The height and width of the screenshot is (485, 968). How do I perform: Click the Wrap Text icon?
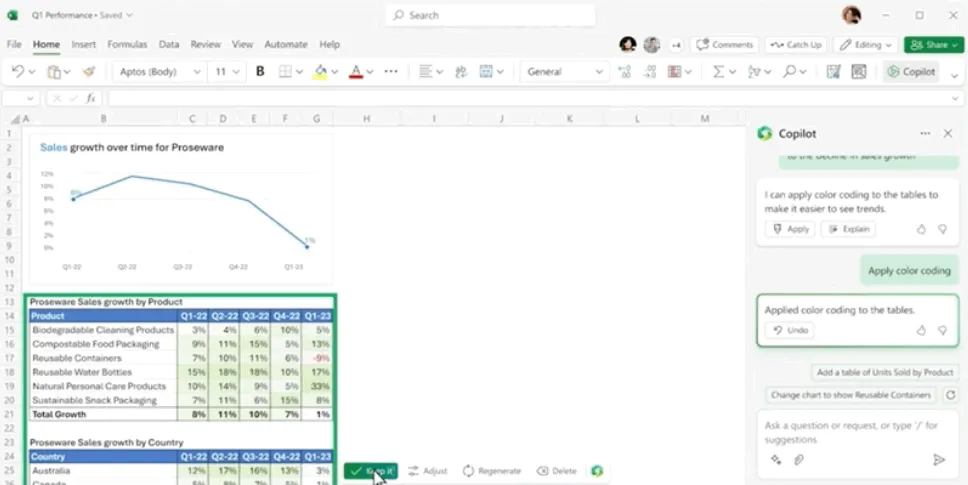coord(461,72)
